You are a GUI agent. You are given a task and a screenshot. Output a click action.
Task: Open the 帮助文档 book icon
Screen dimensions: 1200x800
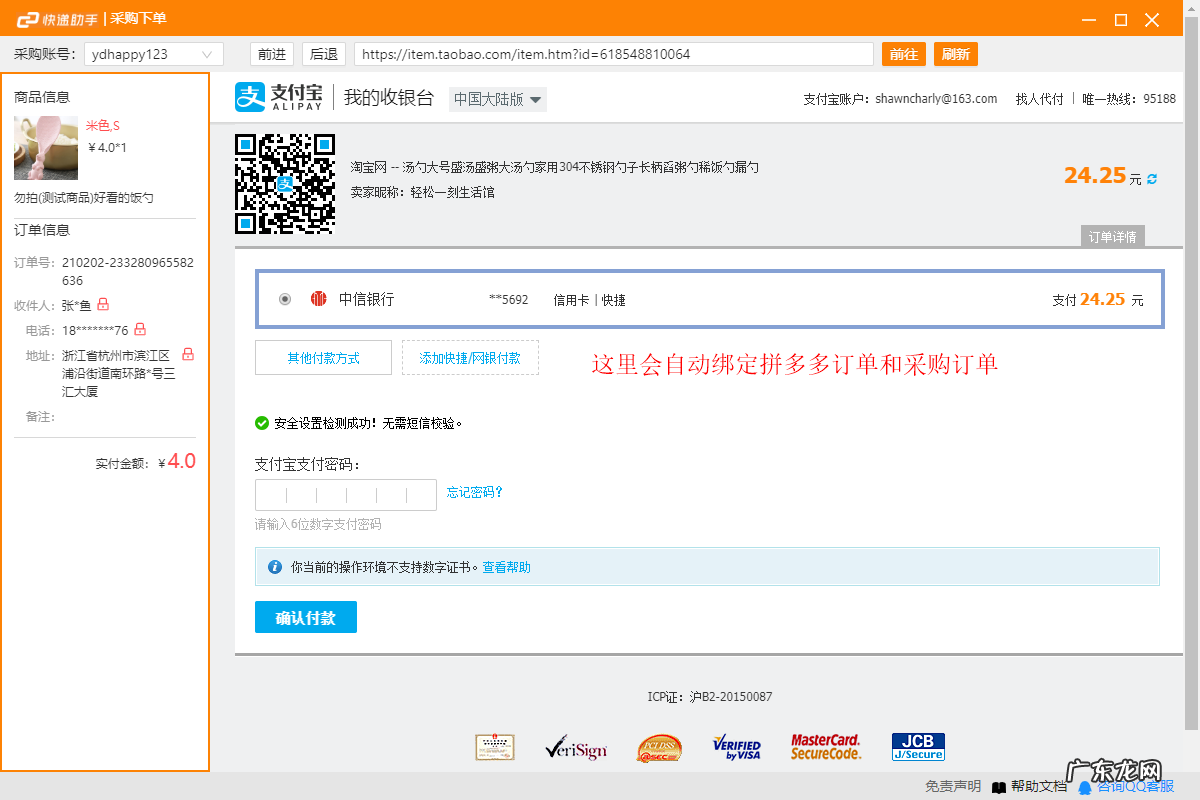pos(998,787)
